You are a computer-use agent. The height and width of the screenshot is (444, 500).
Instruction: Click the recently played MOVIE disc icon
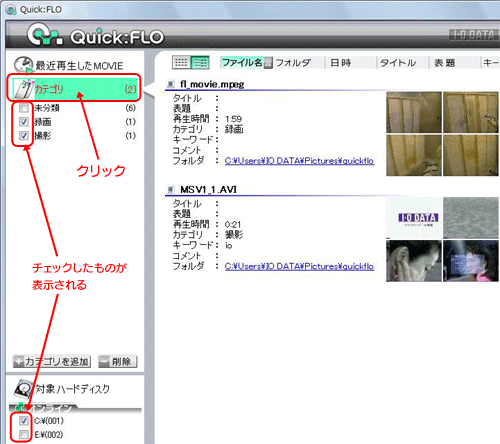point(24,65)
